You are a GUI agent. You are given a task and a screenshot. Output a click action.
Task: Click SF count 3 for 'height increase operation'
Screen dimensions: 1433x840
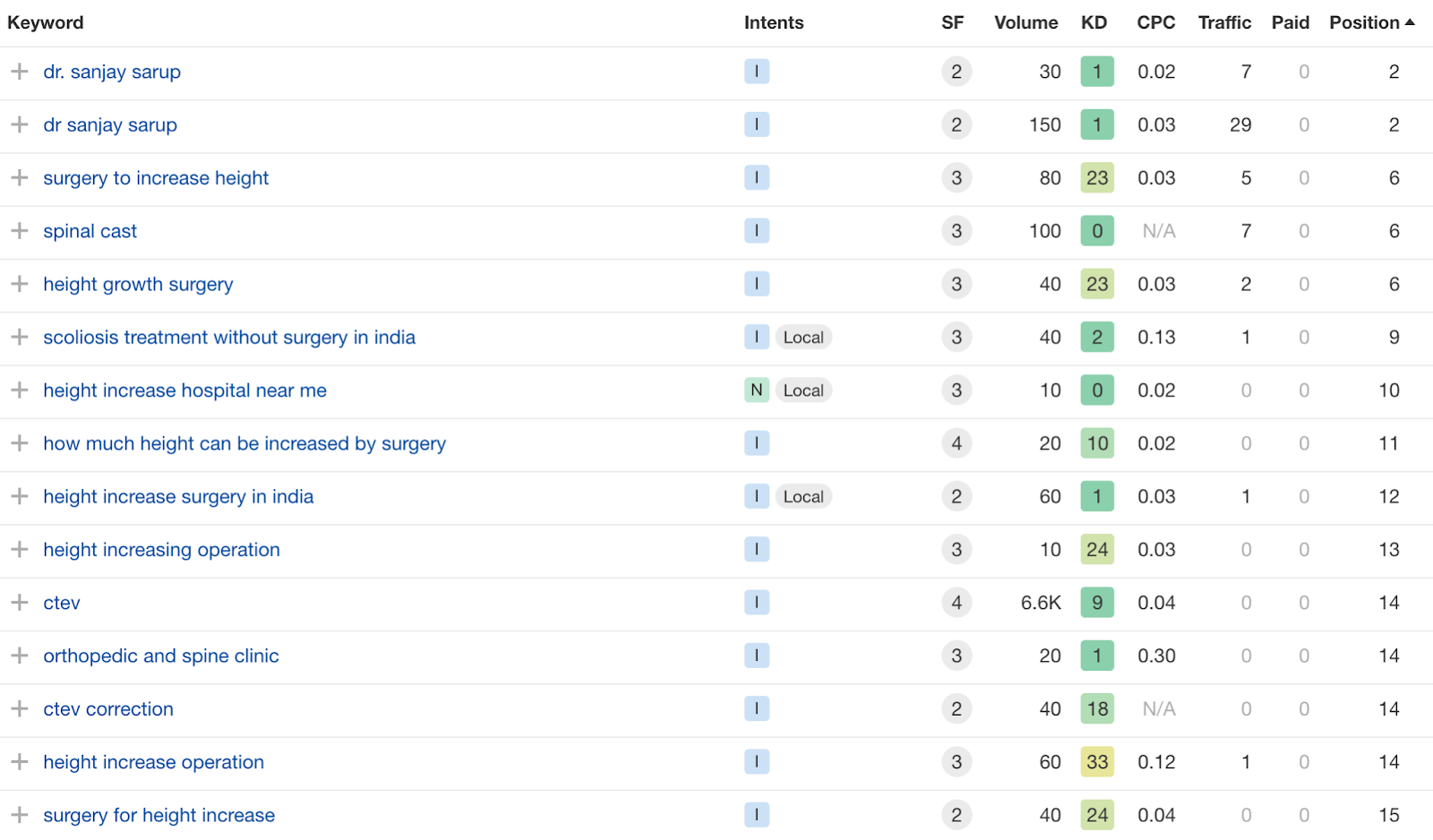point(957,762)
